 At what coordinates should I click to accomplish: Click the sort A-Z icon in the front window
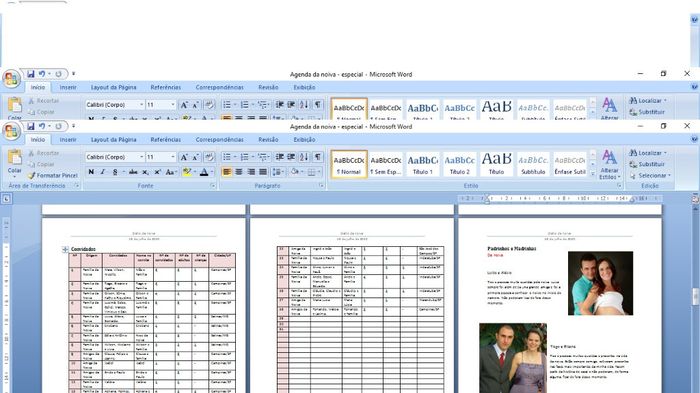click(304, 157)
